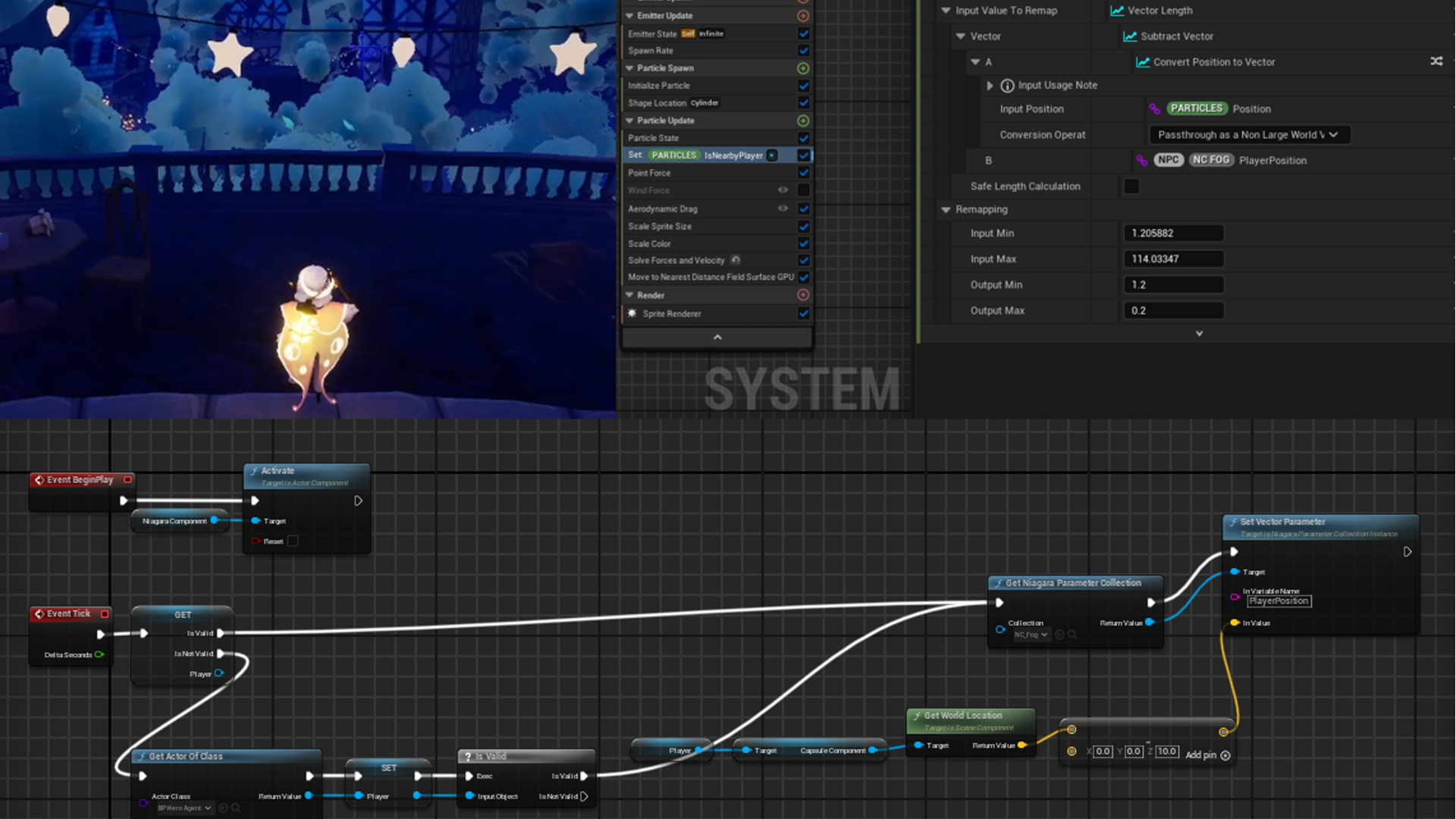Add a module to Particle Spawn

coord(803,68)
